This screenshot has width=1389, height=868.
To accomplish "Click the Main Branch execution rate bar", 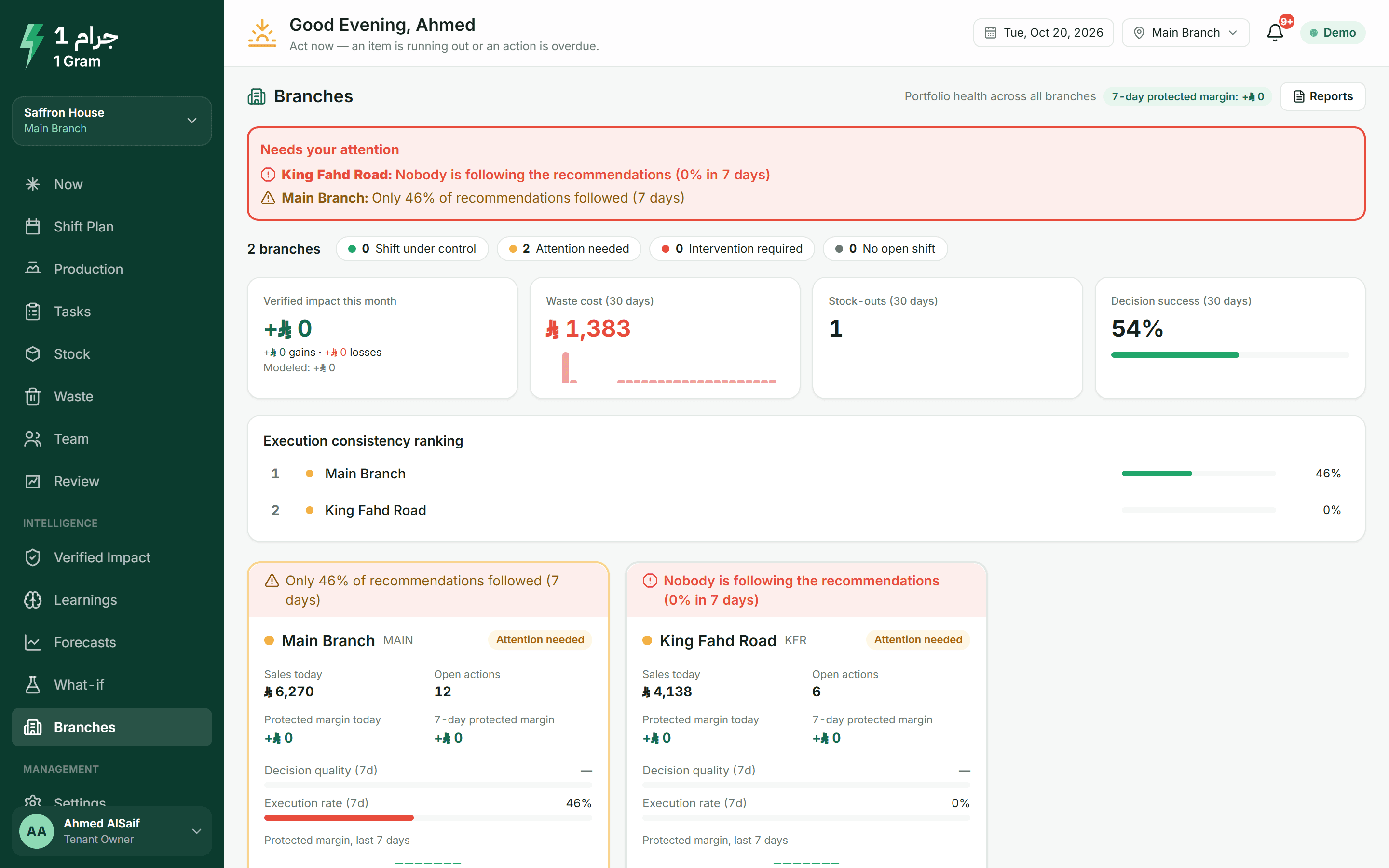I will click(x=428, y=817).
